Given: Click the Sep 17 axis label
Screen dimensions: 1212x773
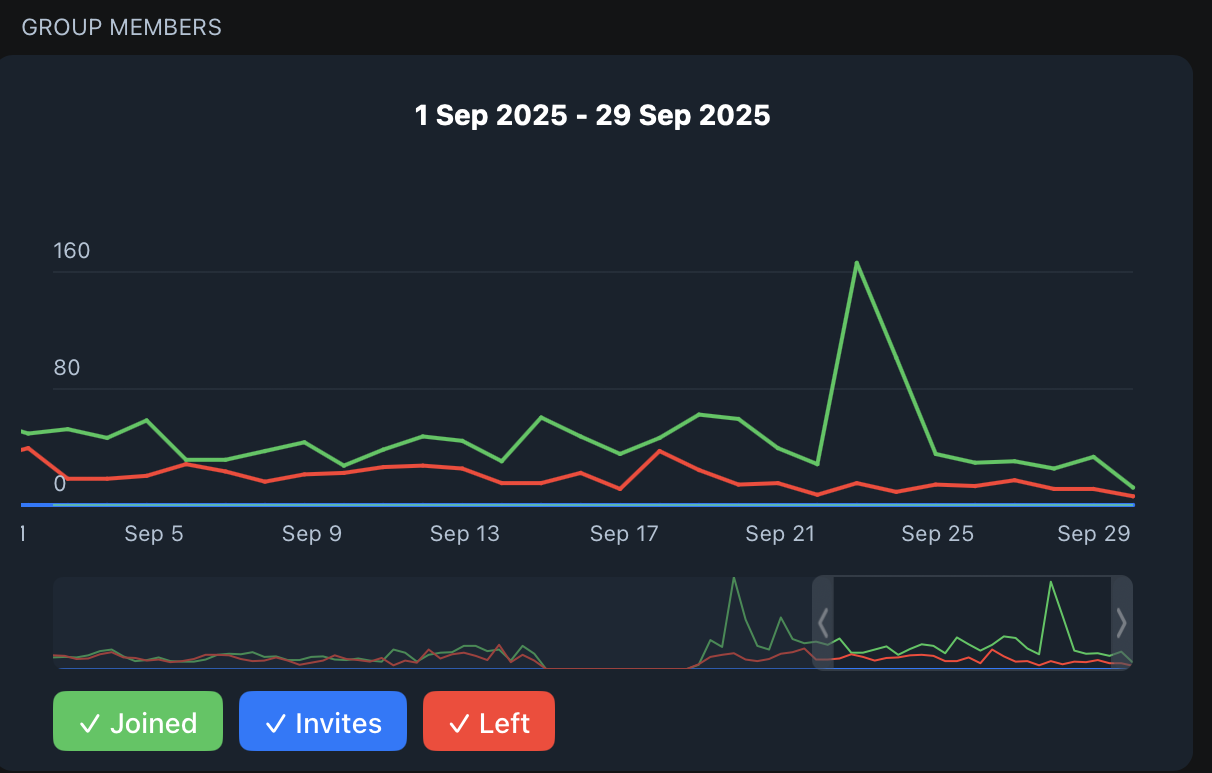Looking at the screenshot, I should click(624, 534).
